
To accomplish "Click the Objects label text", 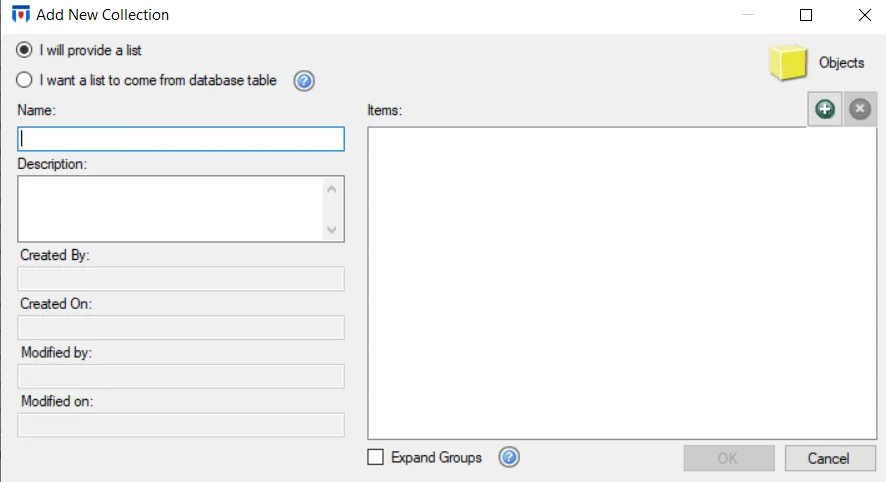I will coord(841,63).
